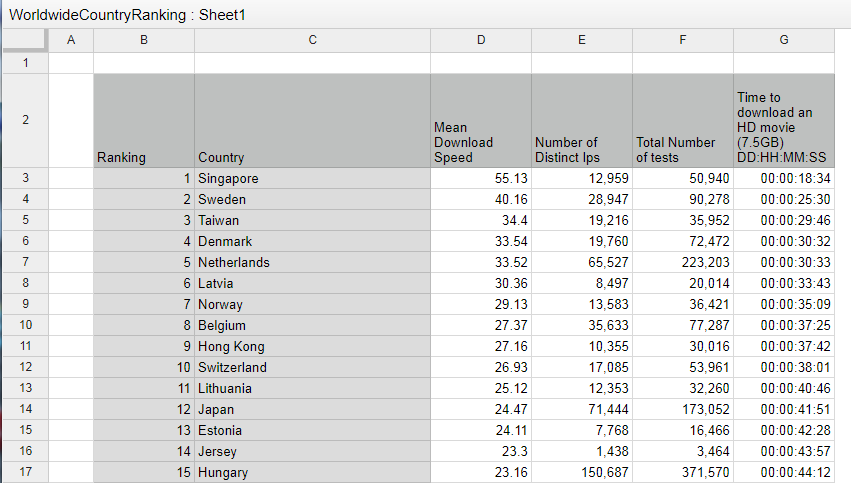Click download time 00:00:33:43

coord(784,283)
